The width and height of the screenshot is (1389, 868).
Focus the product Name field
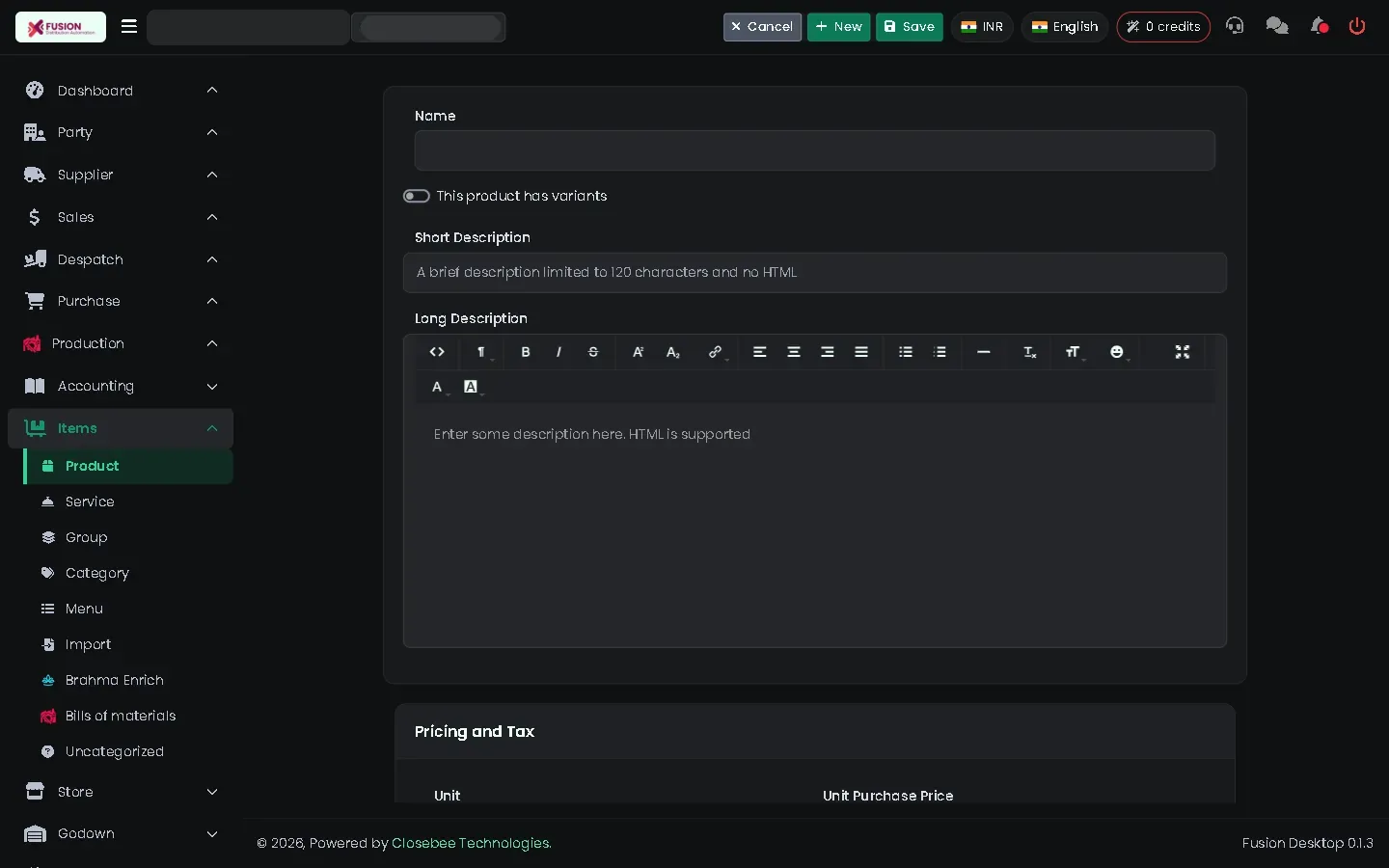click(815, 150)
